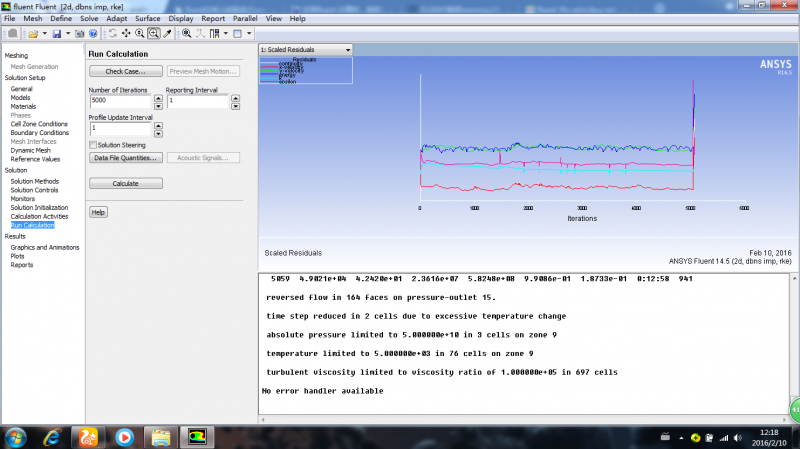Increase Number of Iterations stepper

tap(158, 98)
